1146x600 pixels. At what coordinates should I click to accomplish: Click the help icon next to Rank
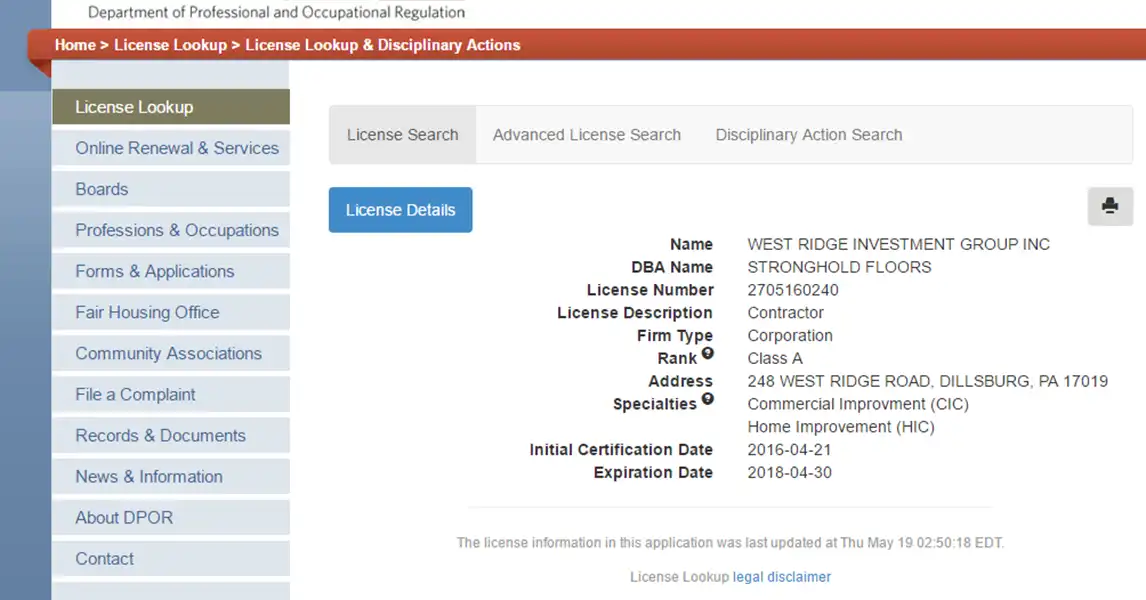707,354
